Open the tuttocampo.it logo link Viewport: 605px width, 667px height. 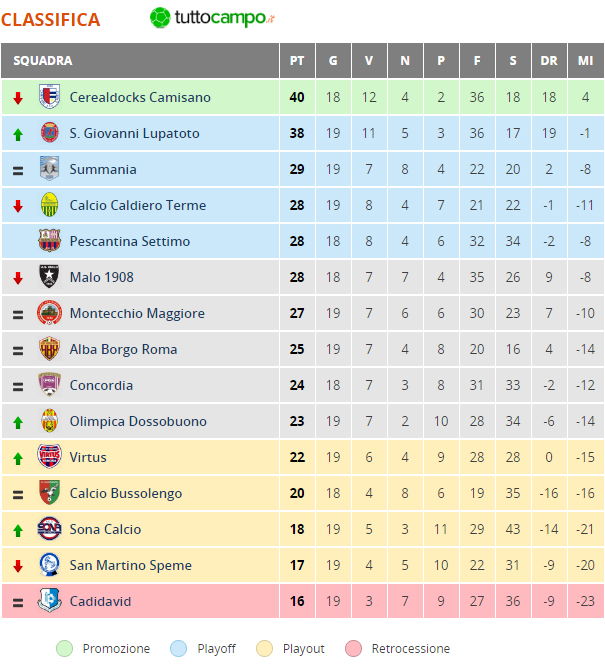point(212,18)
